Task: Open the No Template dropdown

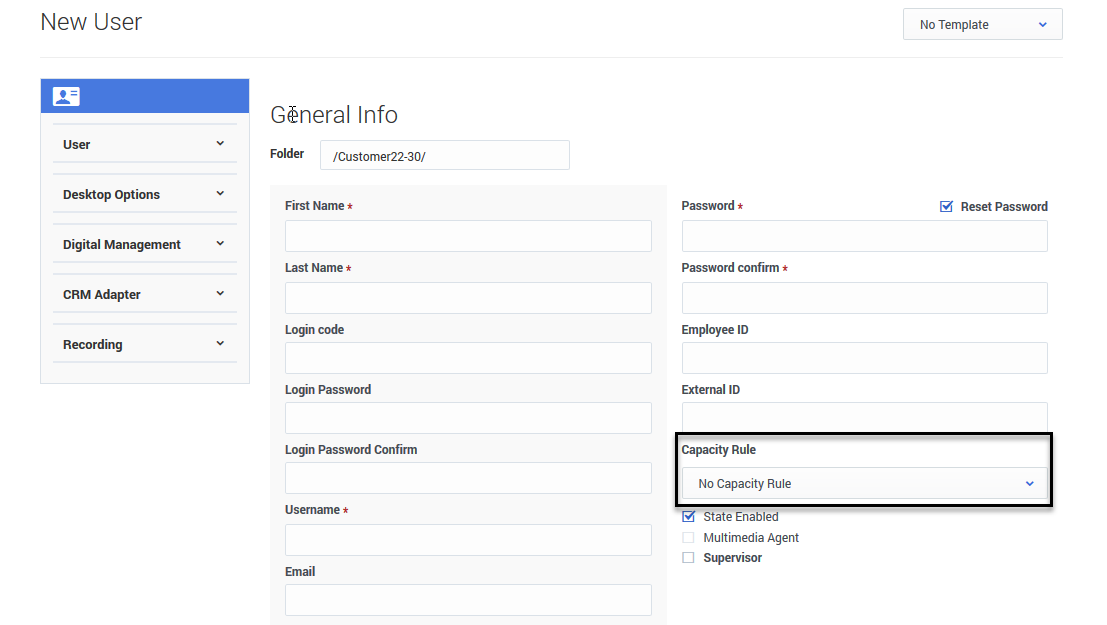Action: coord(982,25)
